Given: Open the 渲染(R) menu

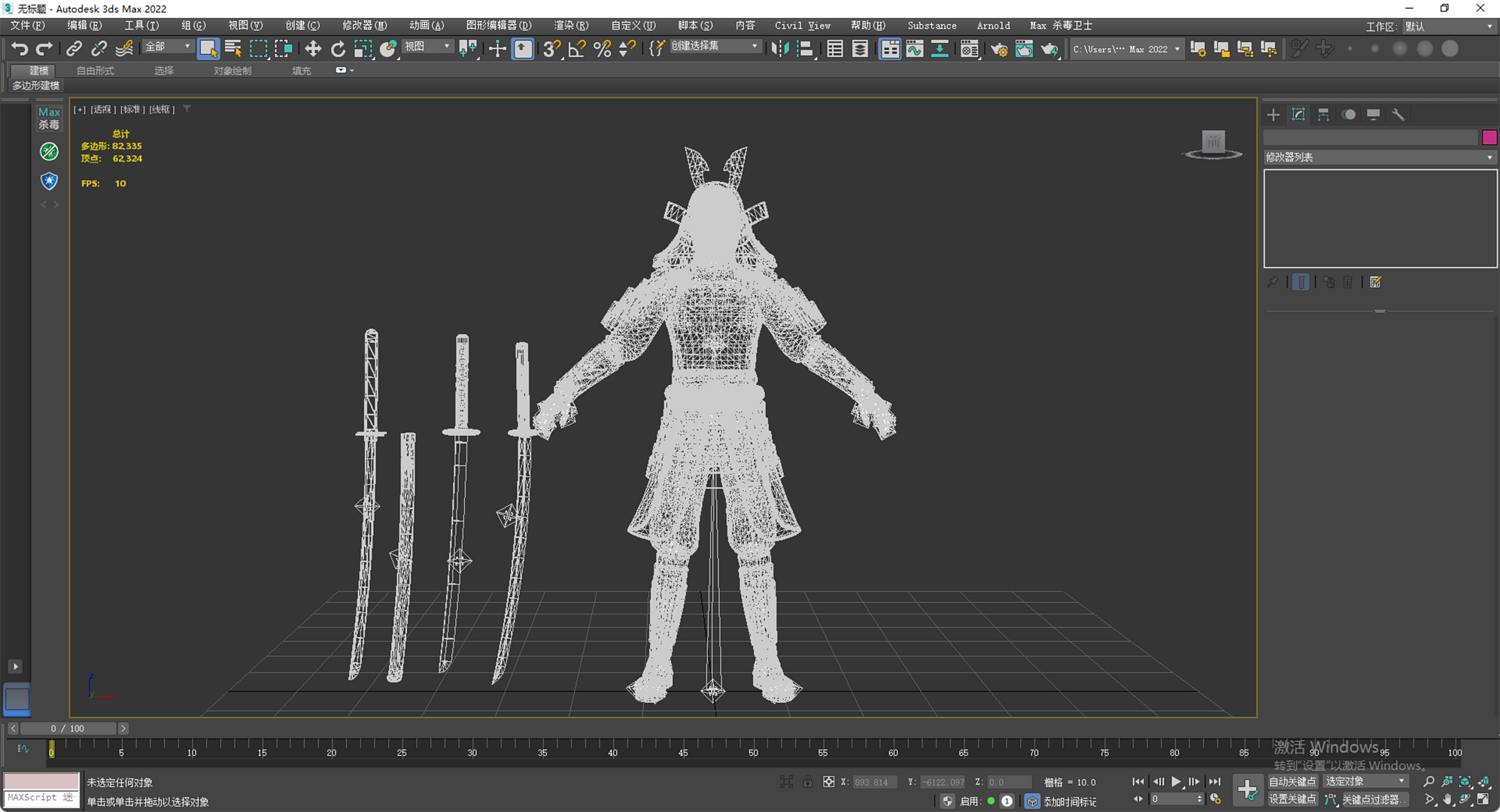Looking at the screenshot, I should coord(571,26).
